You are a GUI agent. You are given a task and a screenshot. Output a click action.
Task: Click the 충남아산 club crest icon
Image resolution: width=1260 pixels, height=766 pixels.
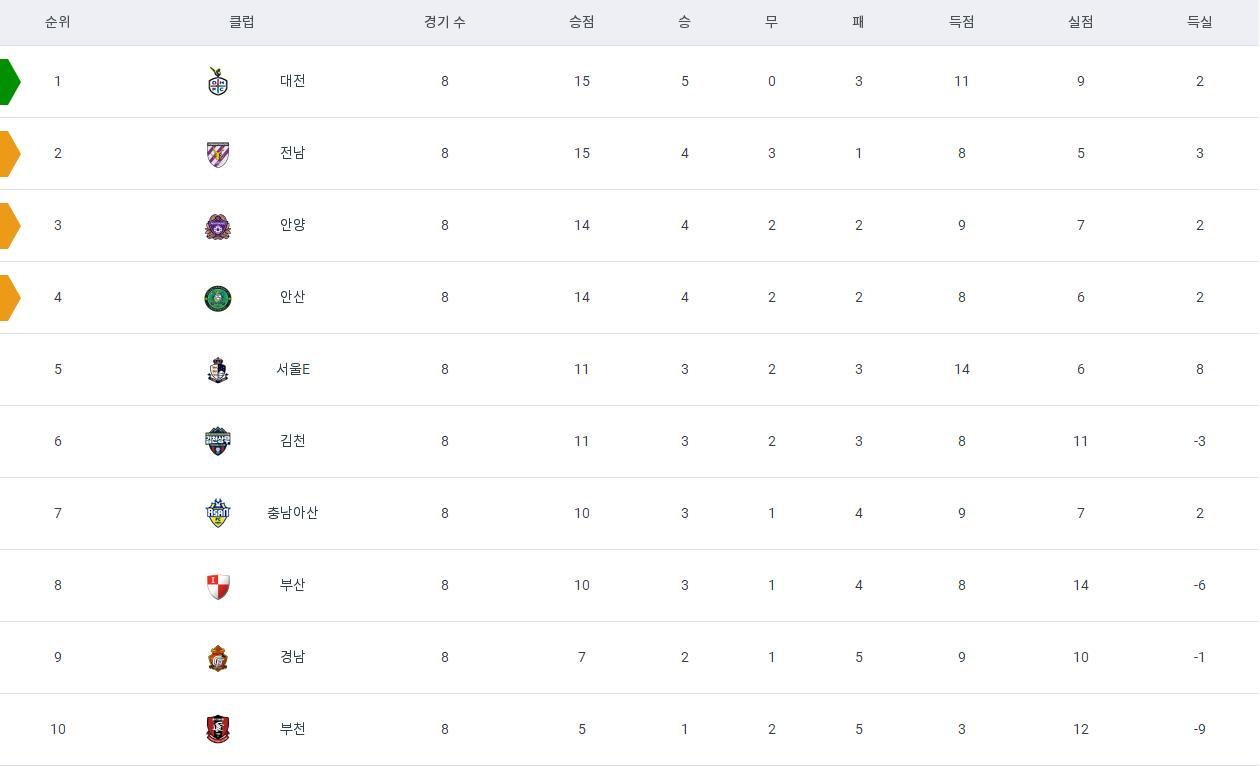pyautogui.click(x=218, y=514)
